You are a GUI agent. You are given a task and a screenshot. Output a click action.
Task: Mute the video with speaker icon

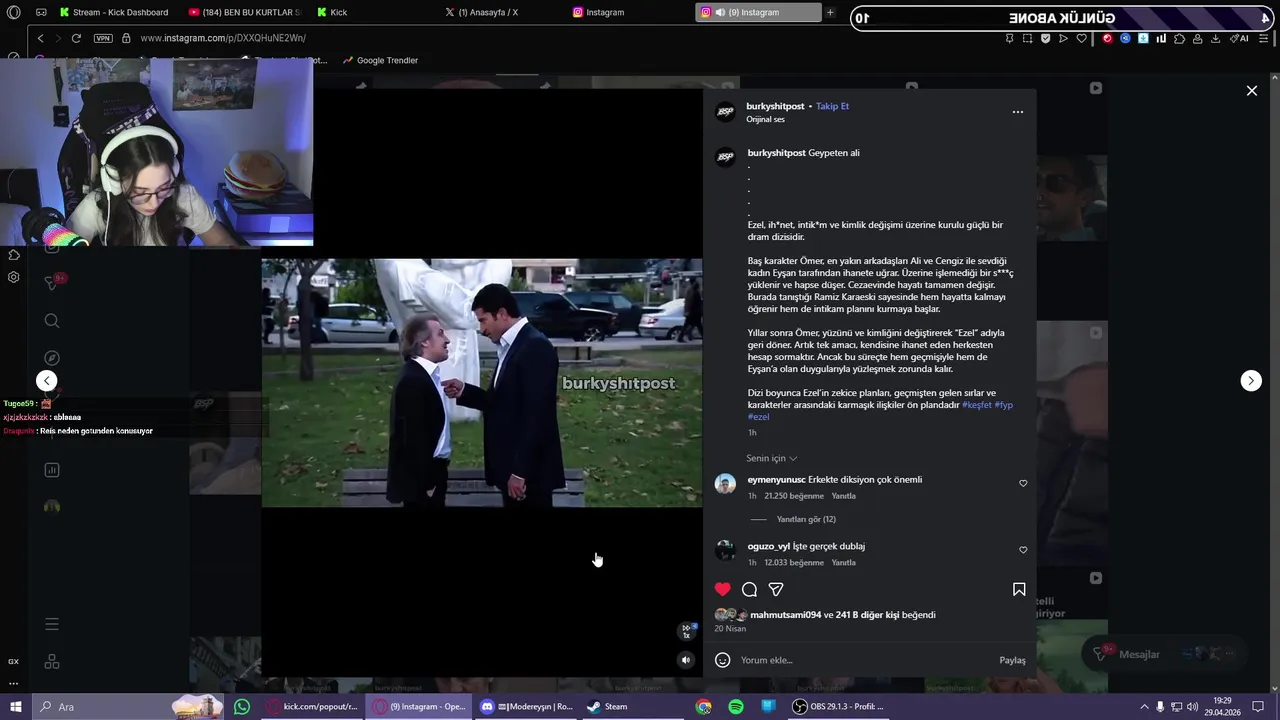tap(686, 660)
